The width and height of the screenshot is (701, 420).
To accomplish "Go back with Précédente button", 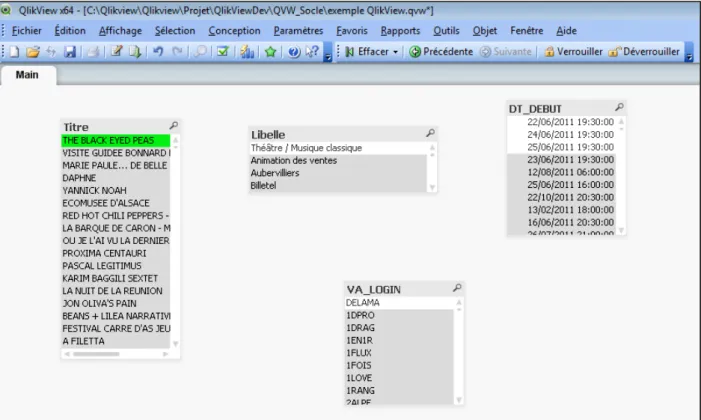I will coord(441,52).
